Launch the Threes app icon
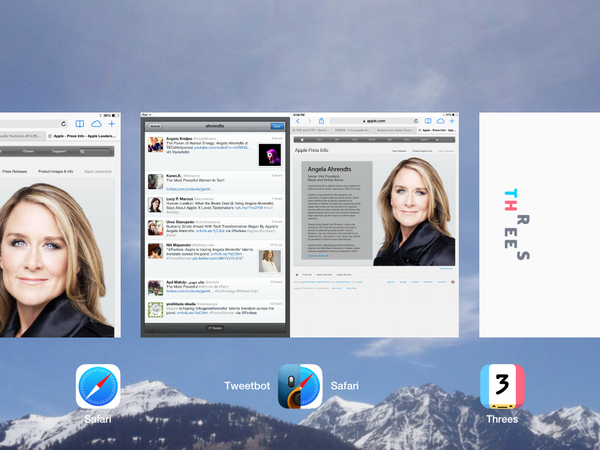Image resolution: width=600 pixels, height=450 pixels. (x=502, y=386)
